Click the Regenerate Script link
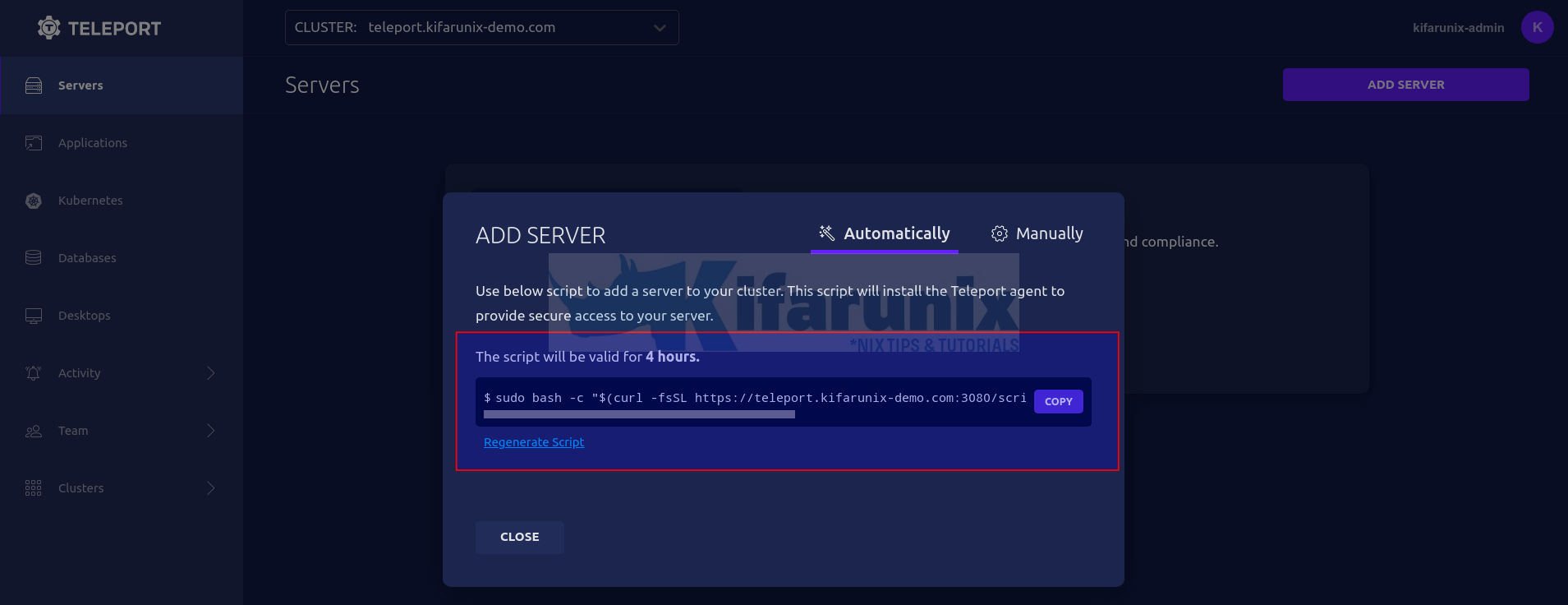 534,442
